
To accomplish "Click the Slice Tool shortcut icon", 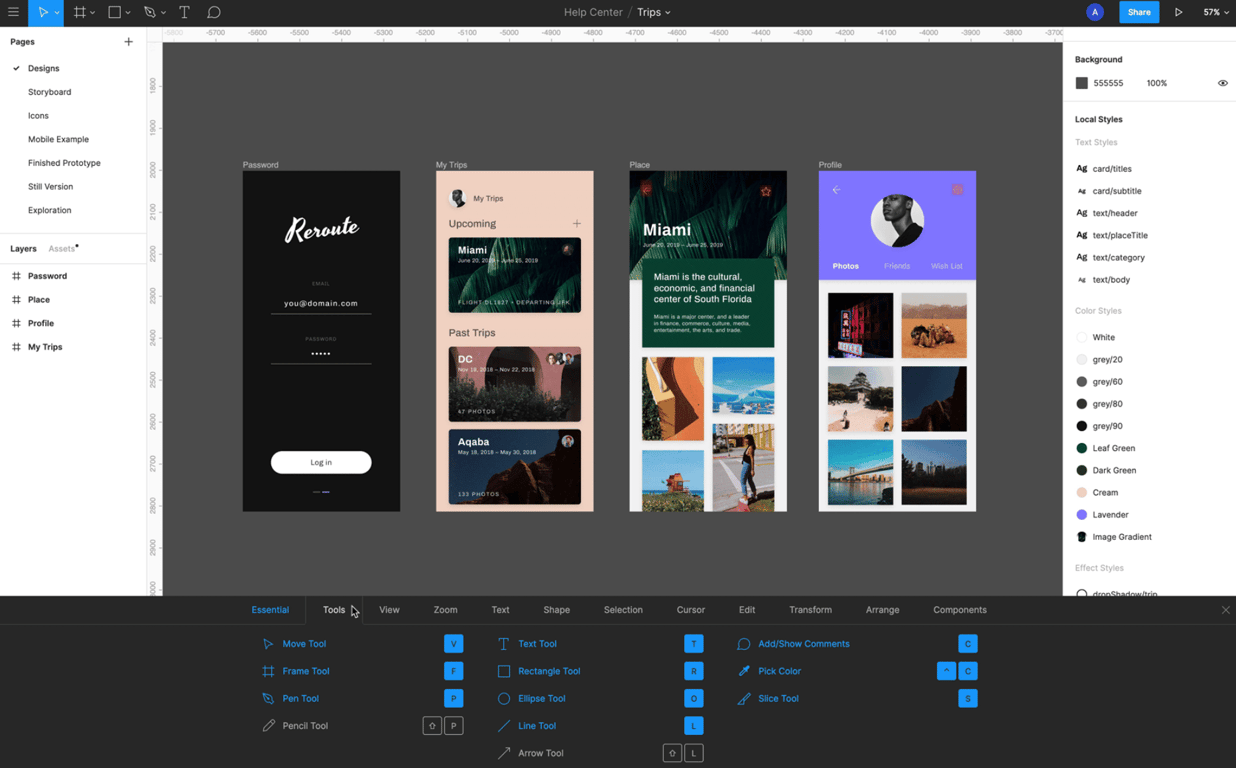I will coord(743,698).
